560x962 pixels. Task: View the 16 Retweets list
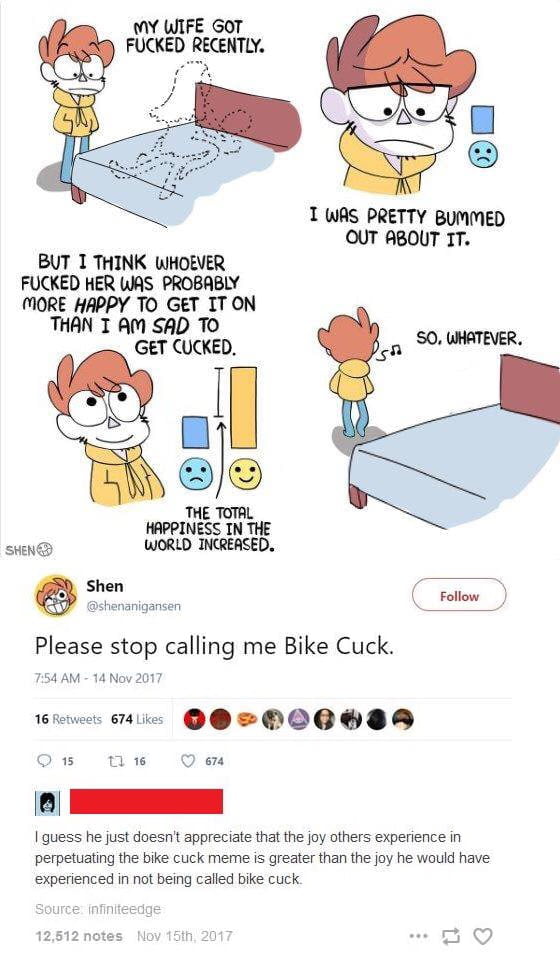[68, 719]
